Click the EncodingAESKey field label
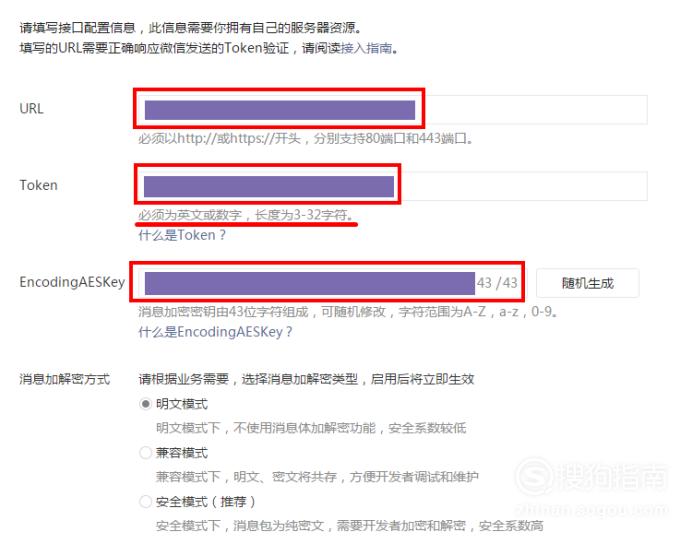Image resolution: width=692 pixels, height=544 pixels. [72, 282]
